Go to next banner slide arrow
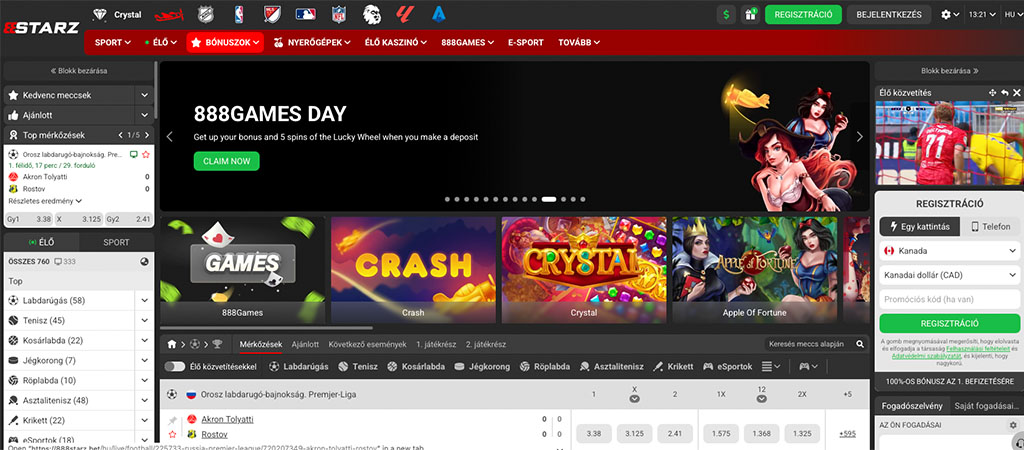Image resolution: width=1024 pixels, height=450 pixels. coord(859,137)
